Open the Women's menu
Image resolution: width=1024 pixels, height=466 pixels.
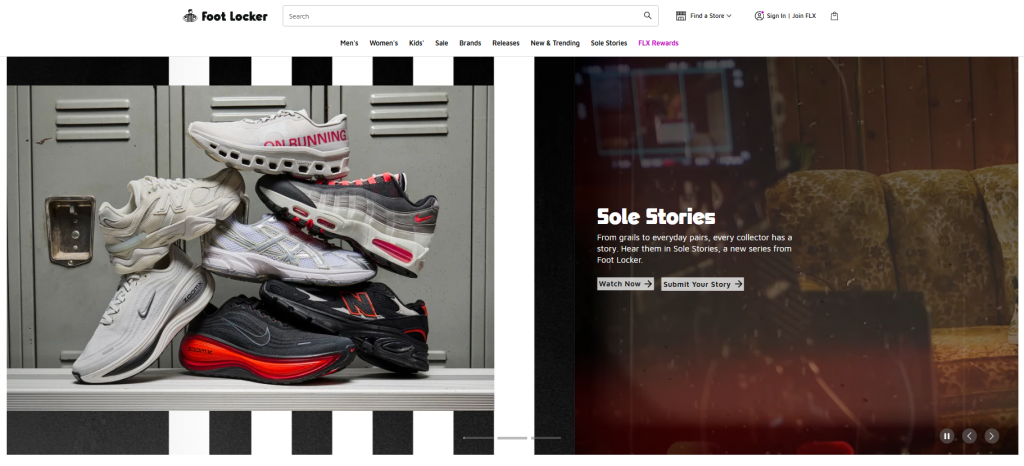pos(383,43)
